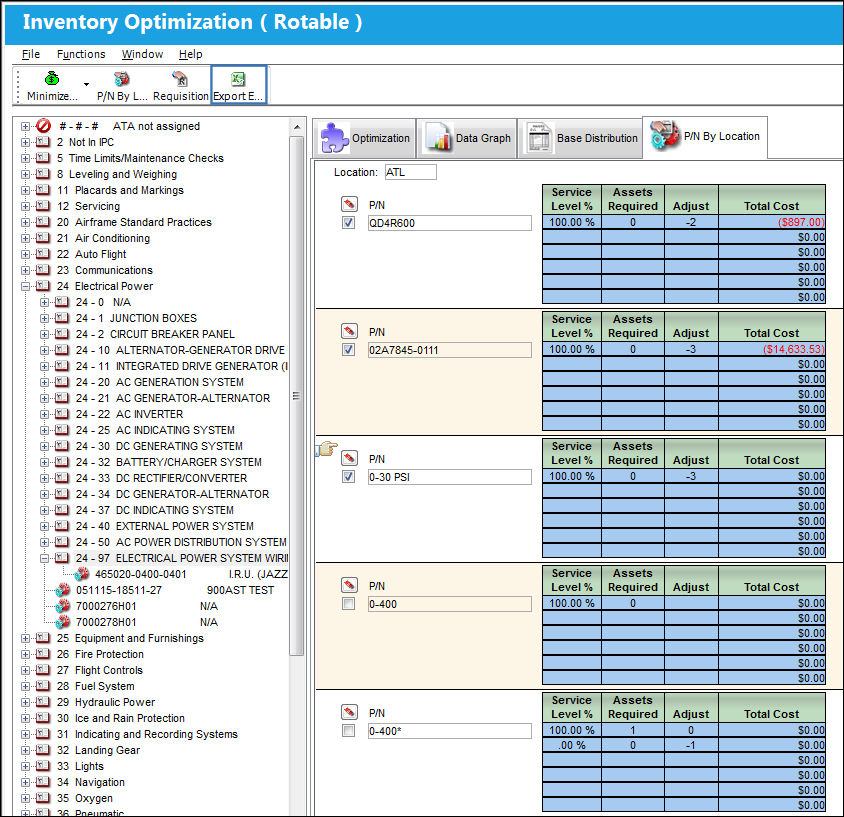The width and height of the screenshot is (844, 817).
Task: Expand the 24 - 22 AC INVERTER node
Action: [x=45, y=414]
